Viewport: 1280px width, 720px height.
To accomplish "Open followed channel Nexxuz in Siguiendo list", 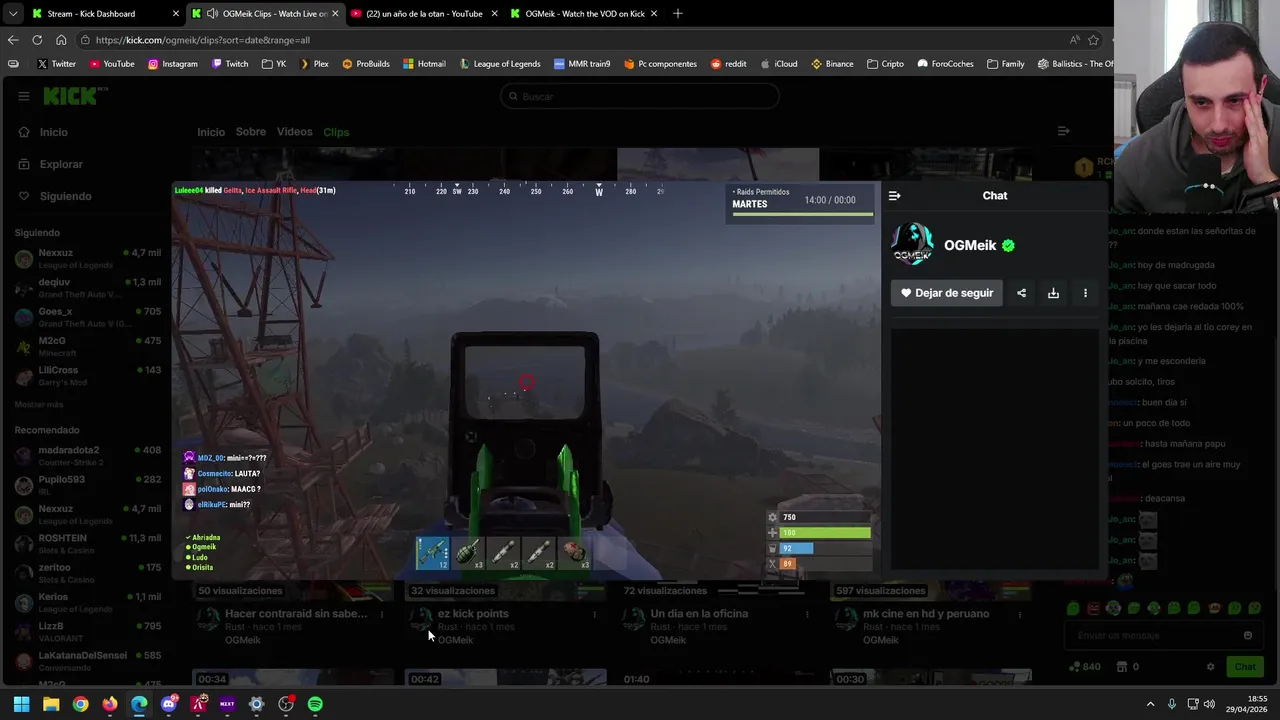I will [88, 258].
